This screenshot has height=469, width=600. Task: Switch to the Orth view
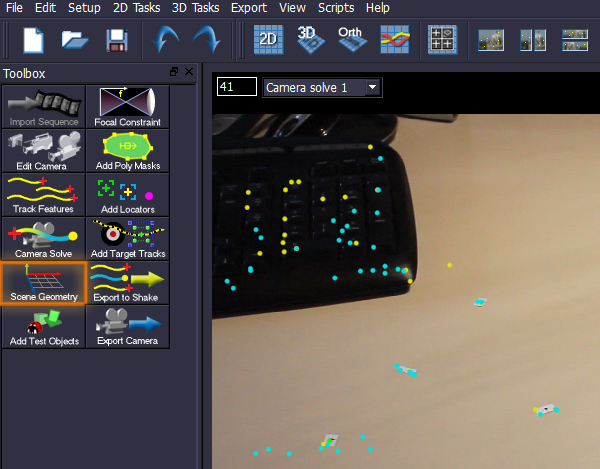[x=352, y=39]
